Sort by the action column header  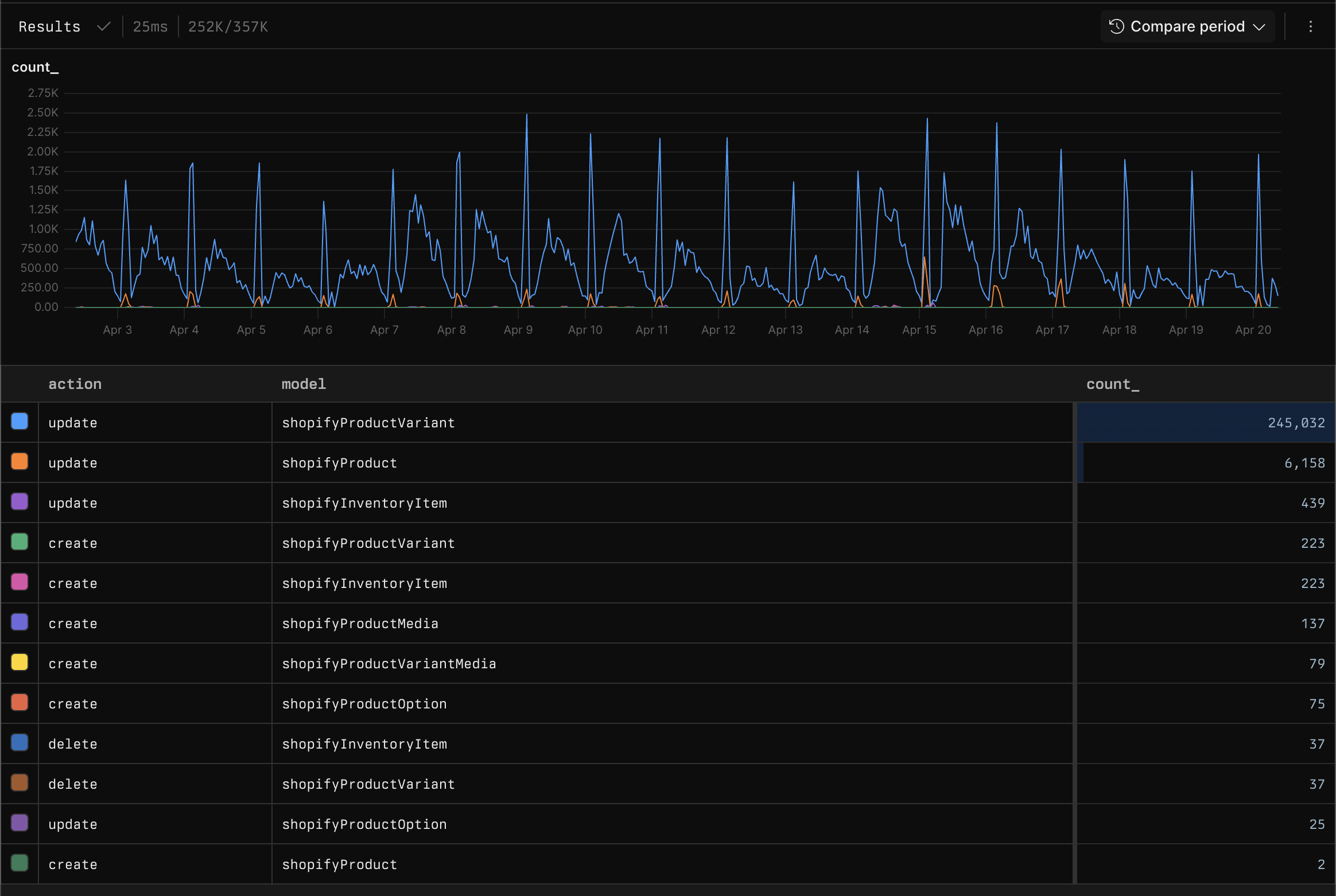click(x=75, y=384)
